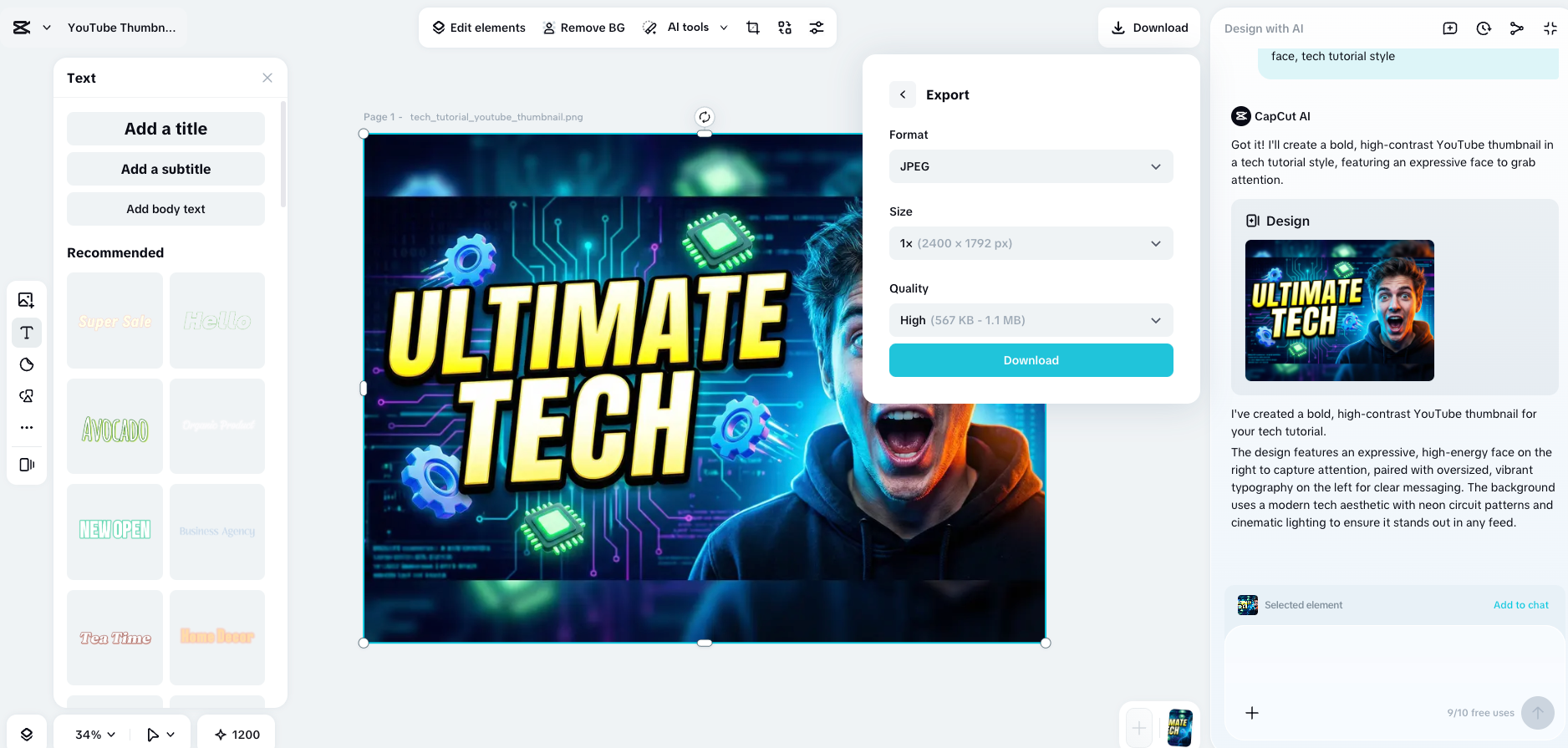1568x748 pixels.
Task: Click the send arrow button in chat
Action: point(1538,713)
